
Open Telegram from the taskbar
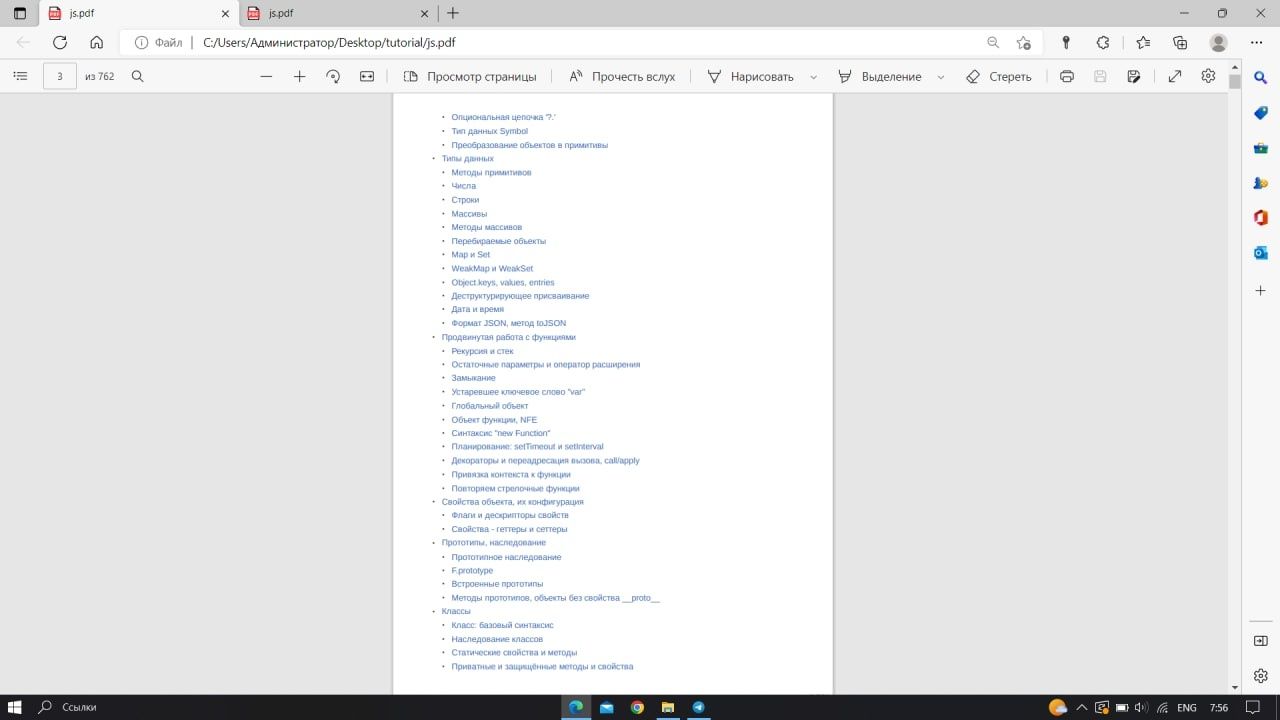(698, 707)
